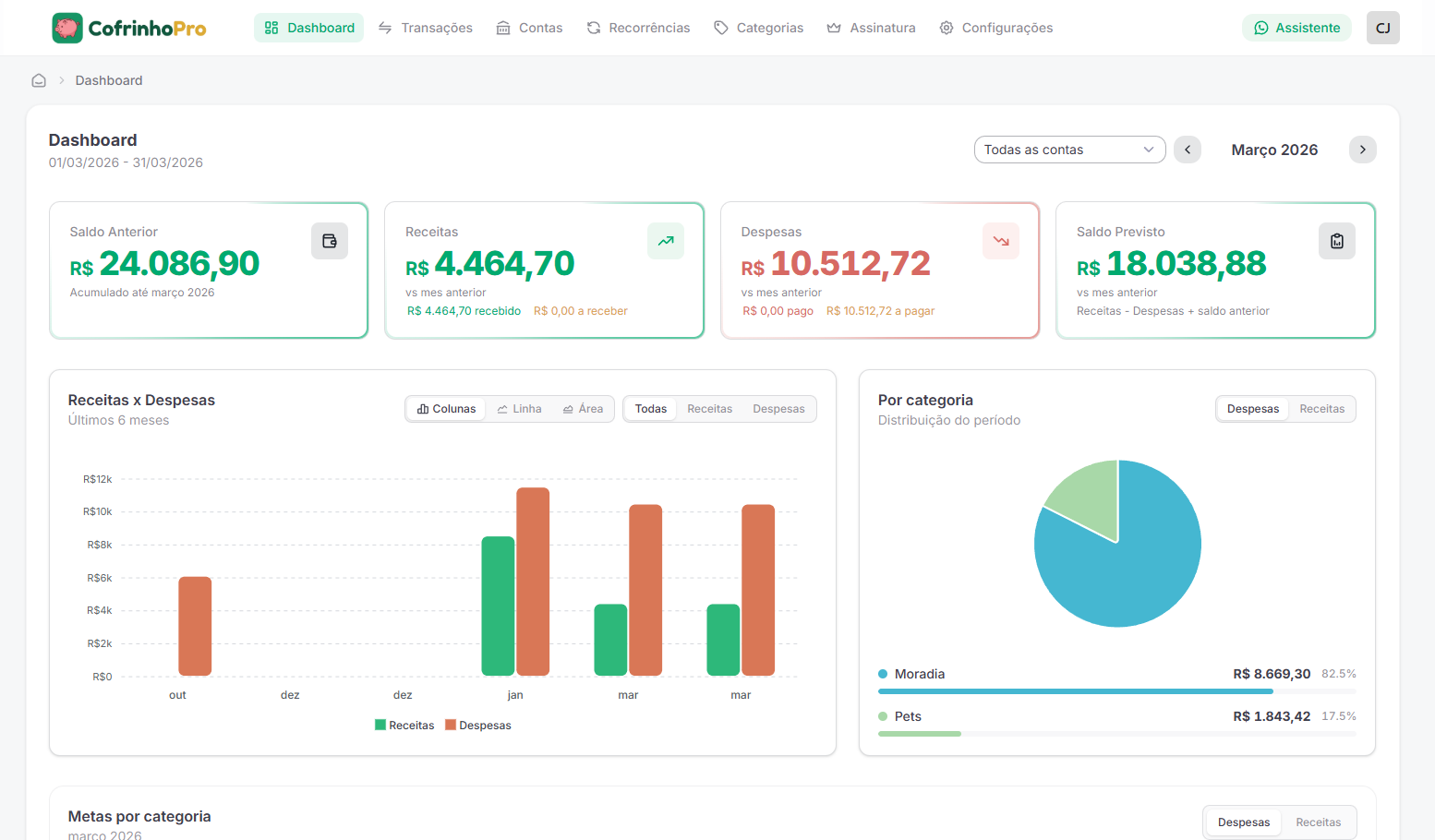Viewport: 1435px width, 840px height.
Task: Click the Receitas trending-up icon
Action: pyautogui.click(x=666, y=241)
